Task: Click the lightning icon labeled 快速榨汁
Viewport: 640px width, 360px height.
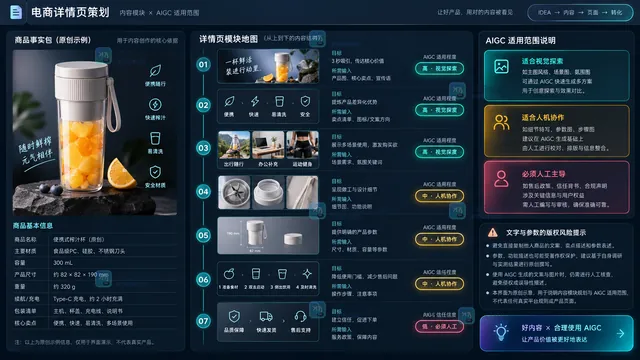Action: [155, 104]
